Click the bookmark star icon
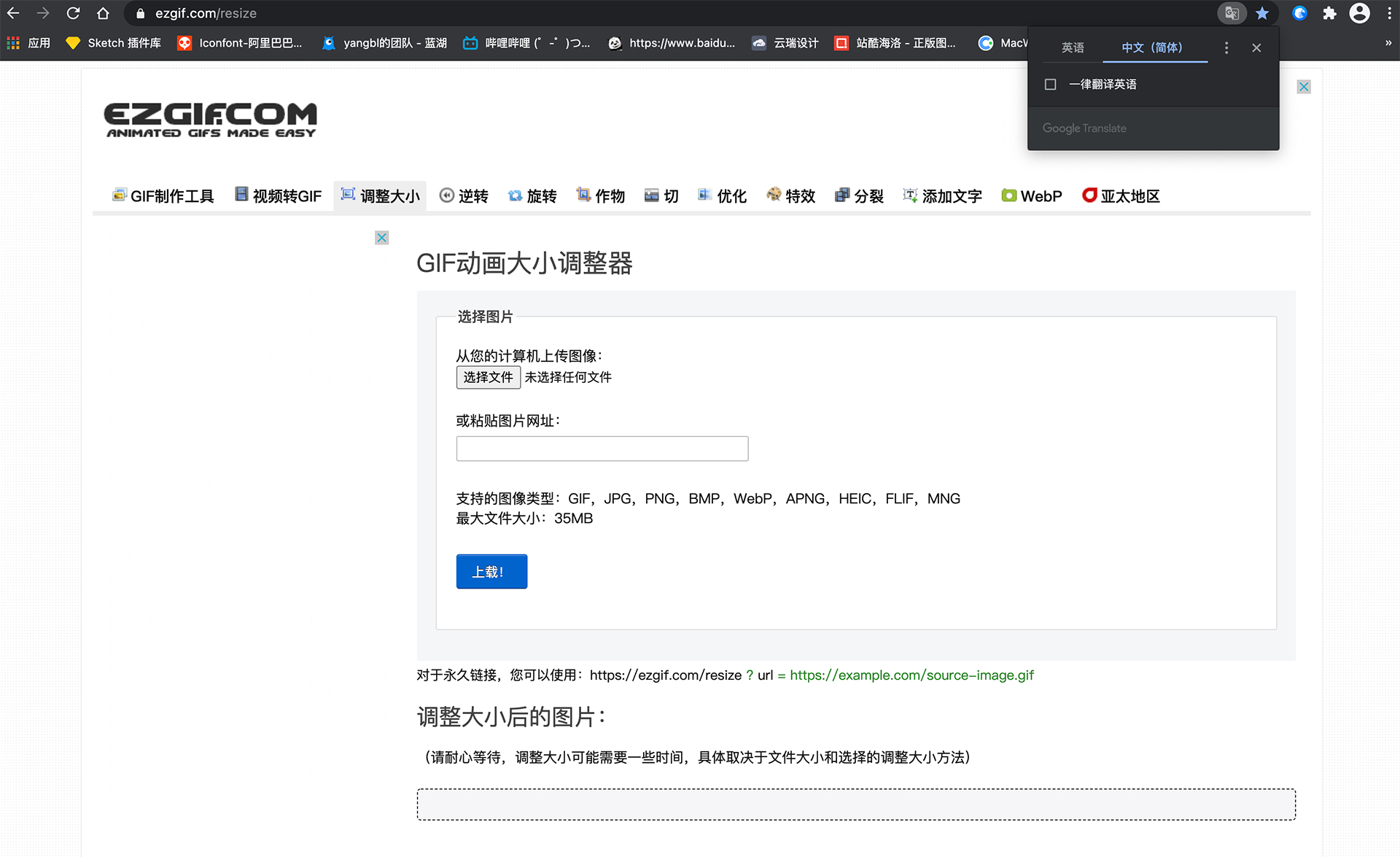The width and height of the screenshot is (1400, 857). pos(1262,13)
